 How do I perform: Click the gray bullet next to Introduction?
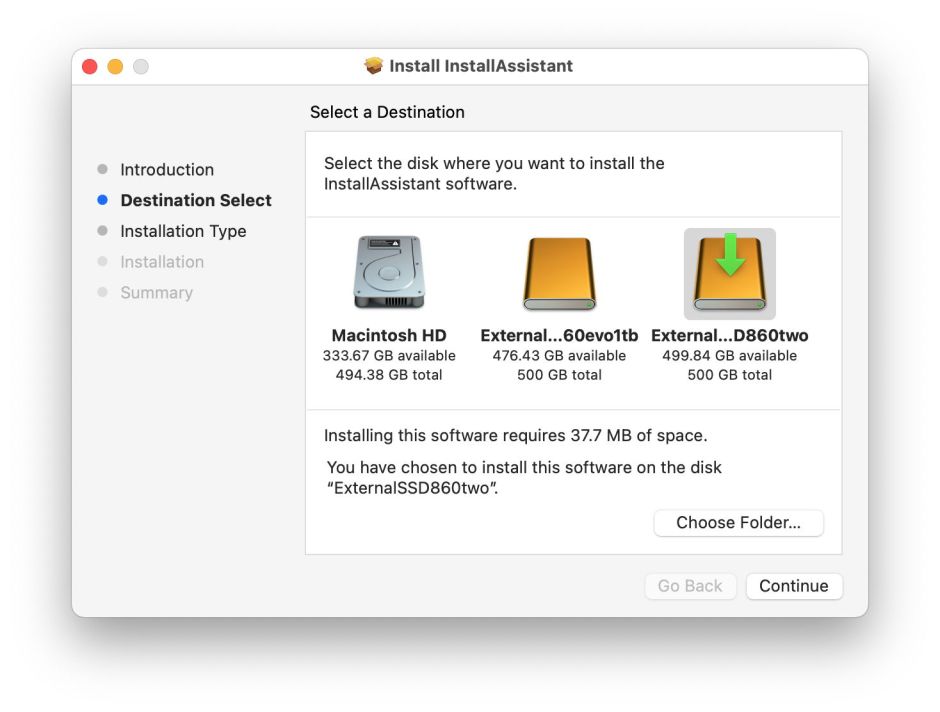pyautogui.click(x=102, y=170)
